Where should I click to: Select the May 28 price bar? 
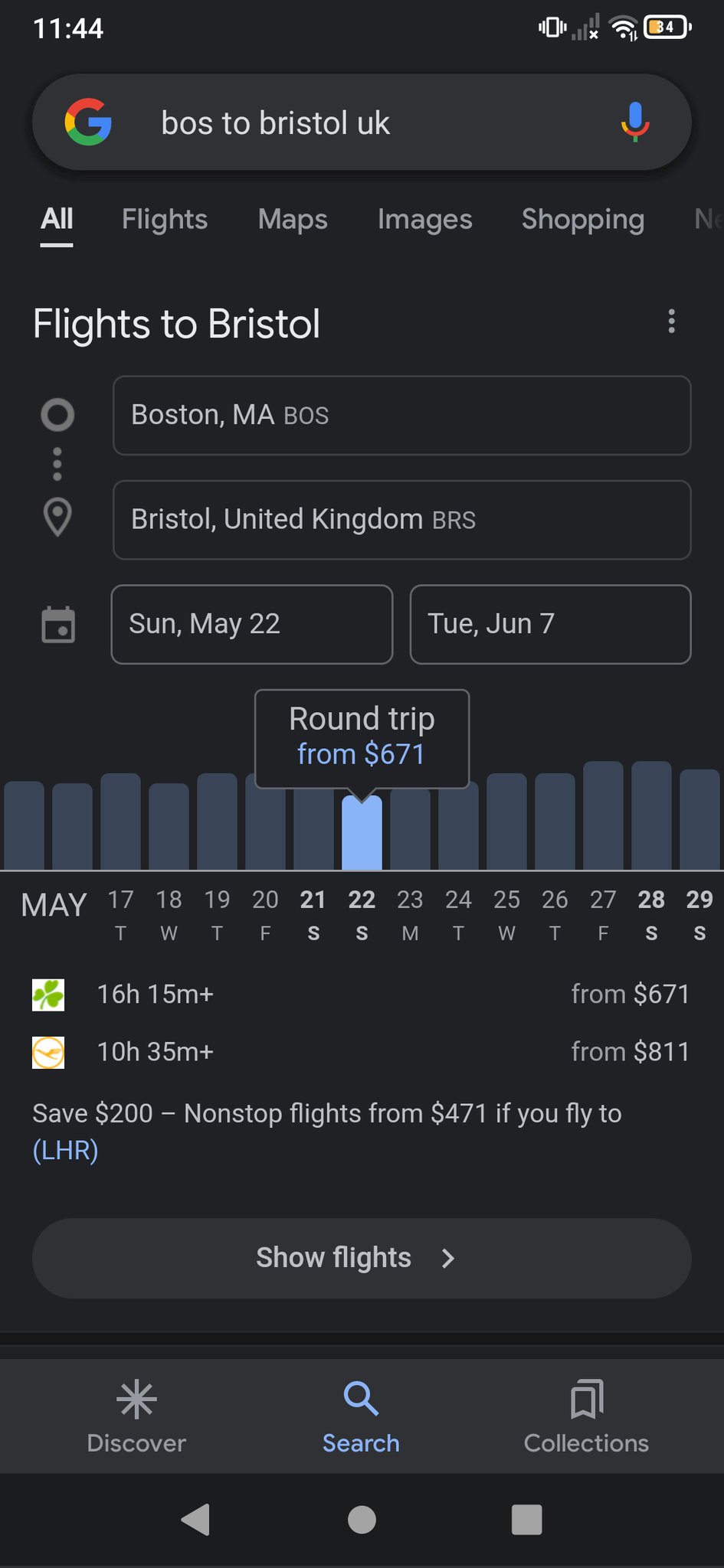(x=651, y=815)
